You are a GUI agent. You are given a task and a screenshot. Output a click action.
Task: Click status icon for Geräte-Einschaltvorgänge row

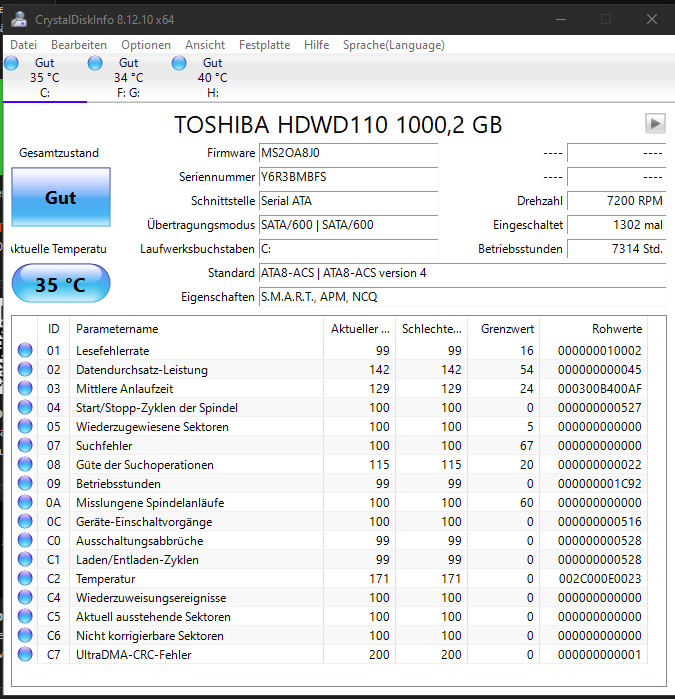pyautogui.click(x=25, y=522)
